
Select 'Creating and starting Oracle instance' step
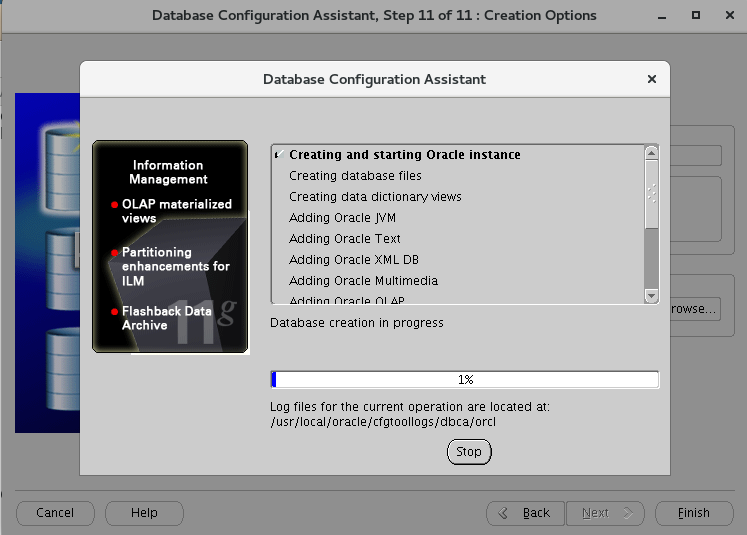pos(404,155)
